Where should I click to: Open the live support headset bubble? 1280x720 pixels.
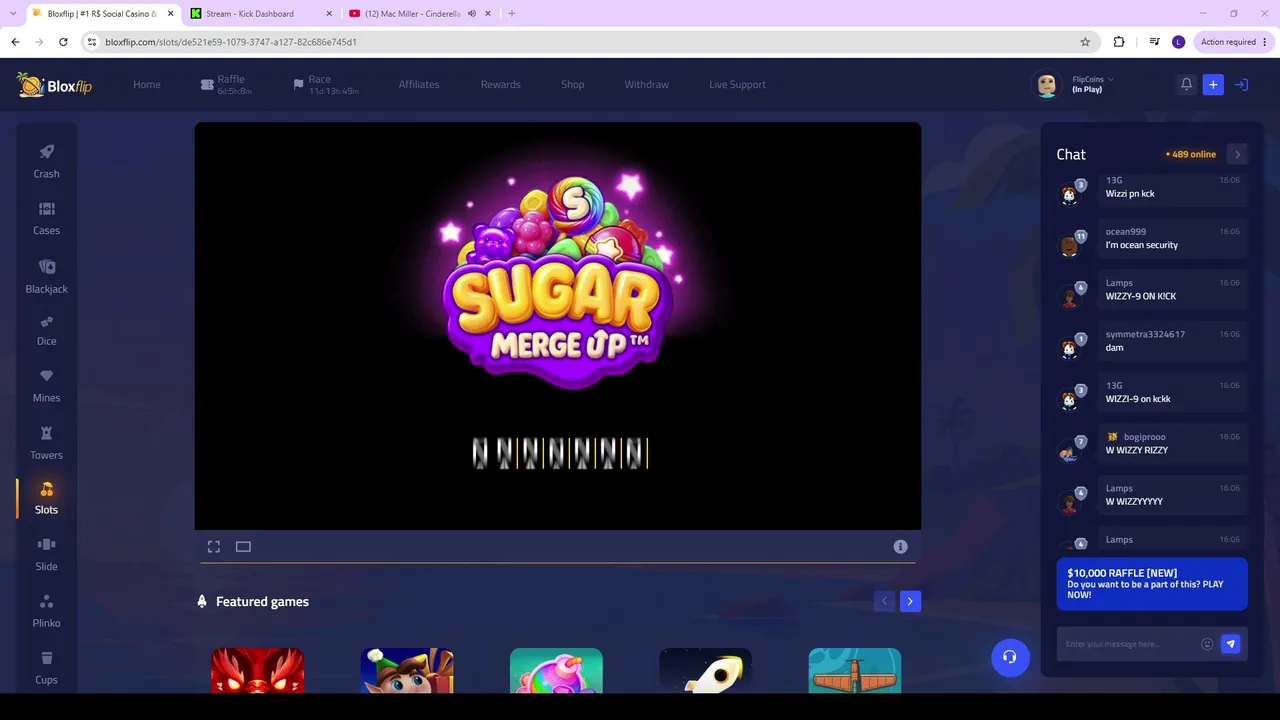[1010, 657]
